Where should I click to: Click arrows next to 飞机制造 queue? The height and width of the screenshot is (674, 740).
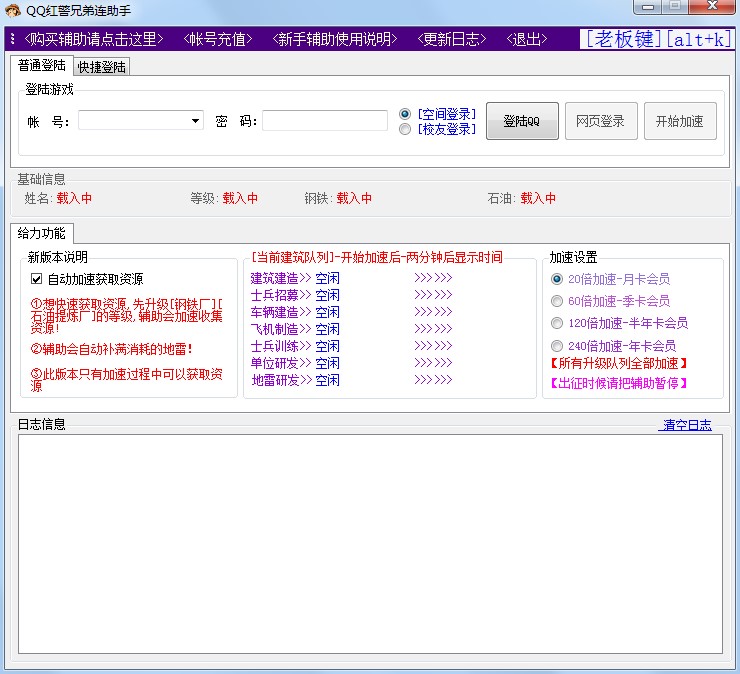point(432,329)
